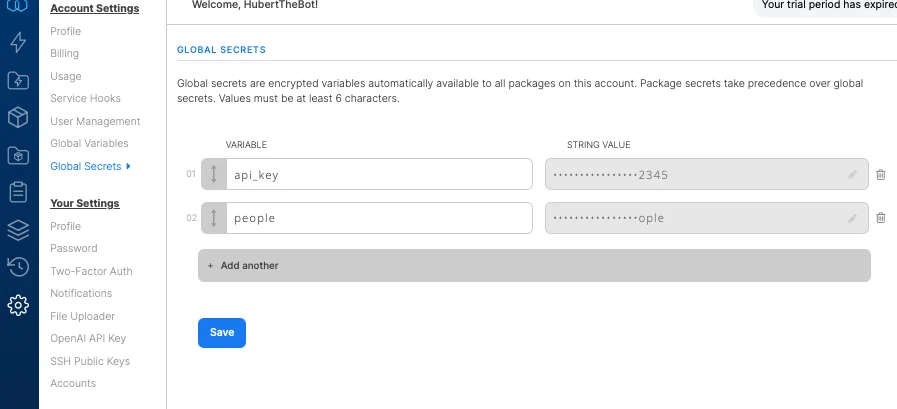Open User Management

click(96, 121)
